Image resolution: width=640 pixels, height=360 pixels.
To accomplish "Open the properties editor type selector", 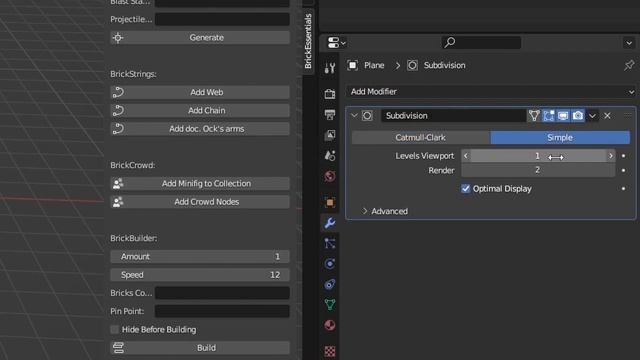I will [x=337, y=42].
